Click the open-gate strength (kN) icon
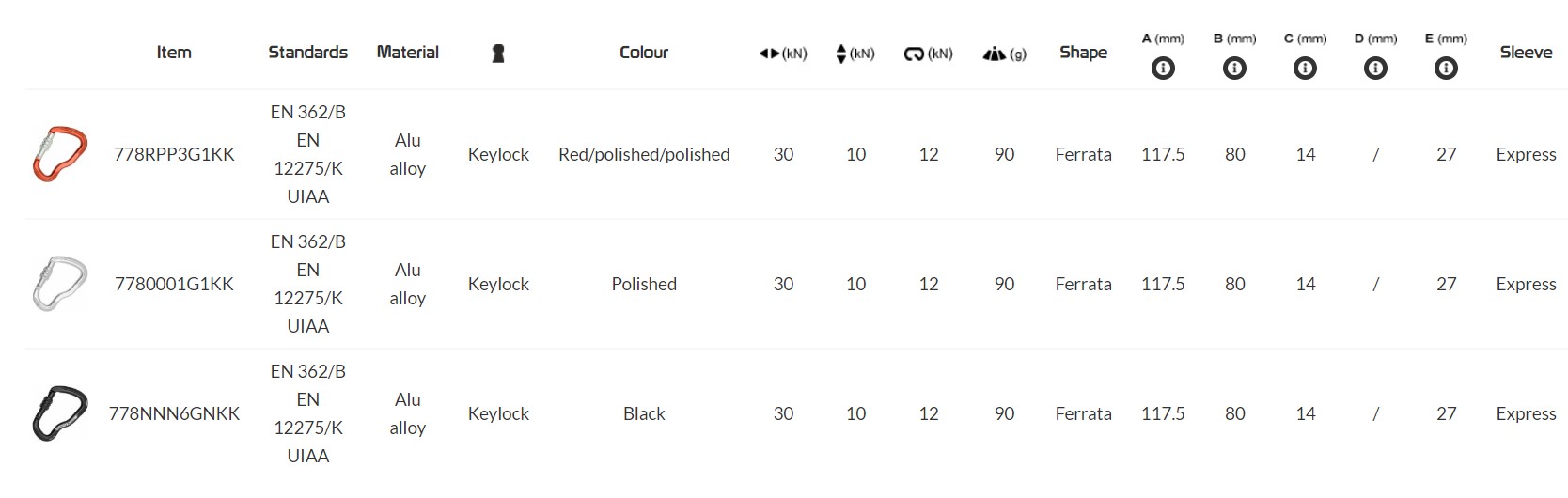Viewport: 1568px width, 498px height. pyautogui.click(x=914, y=54)
